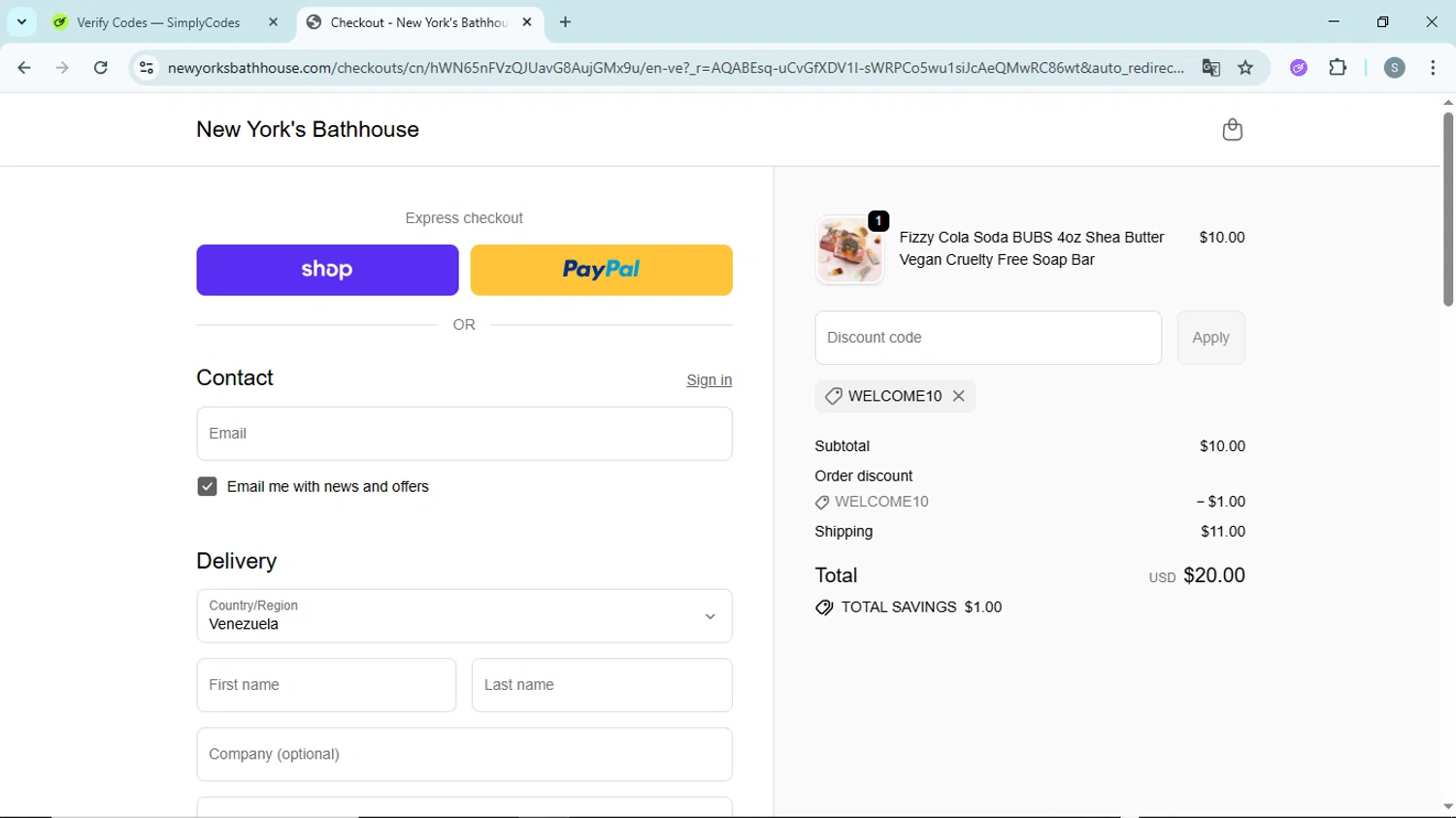Uncheck Email me with news and offers
Image resolution: width=1456 pixels, height=818 pixels.
coord(207,486)
